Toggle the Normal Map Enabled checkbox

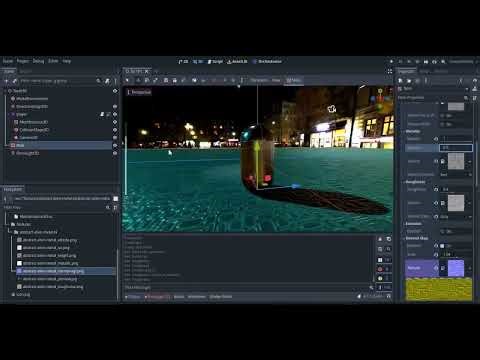[x=442, y=246]
